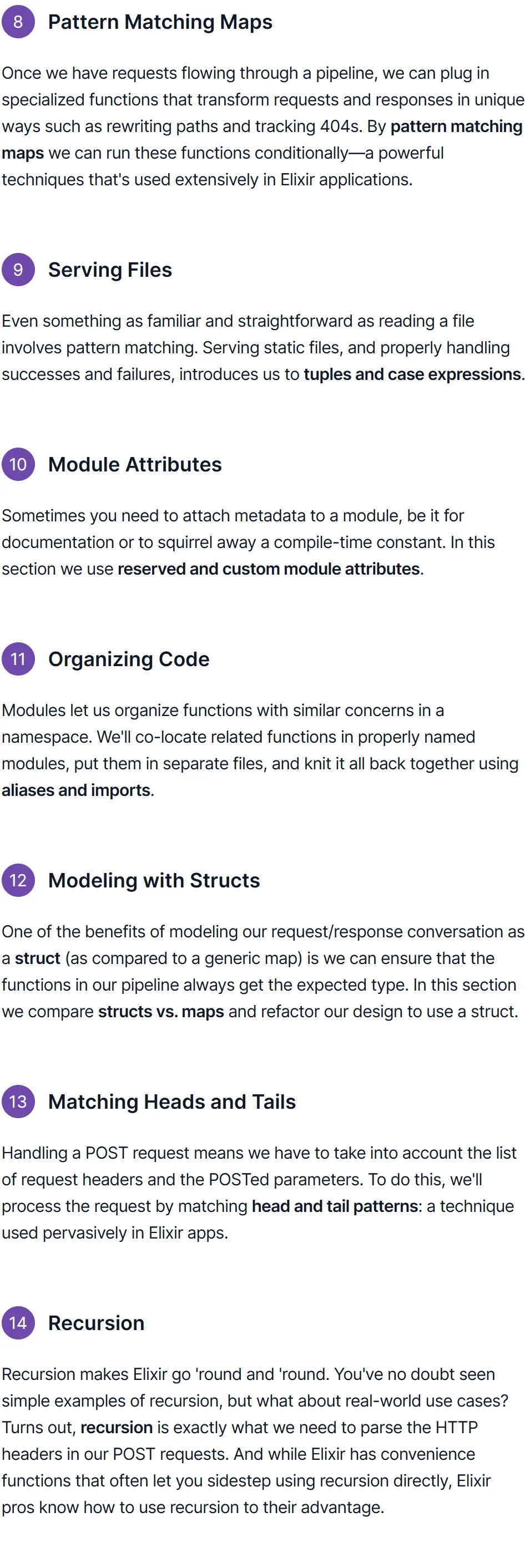Click the purple number 9 badge
Image resolution: width=525 pixels, height=1568 pixels.
pyautogui.click(x=18, y=270)
